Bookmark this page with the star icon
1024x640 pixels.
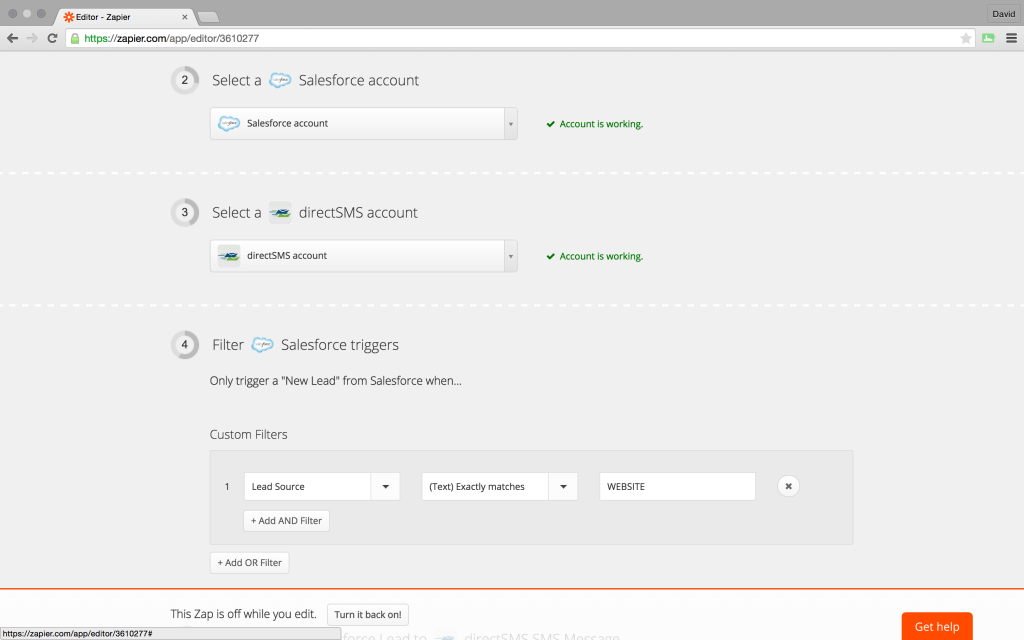pos(965,39)
